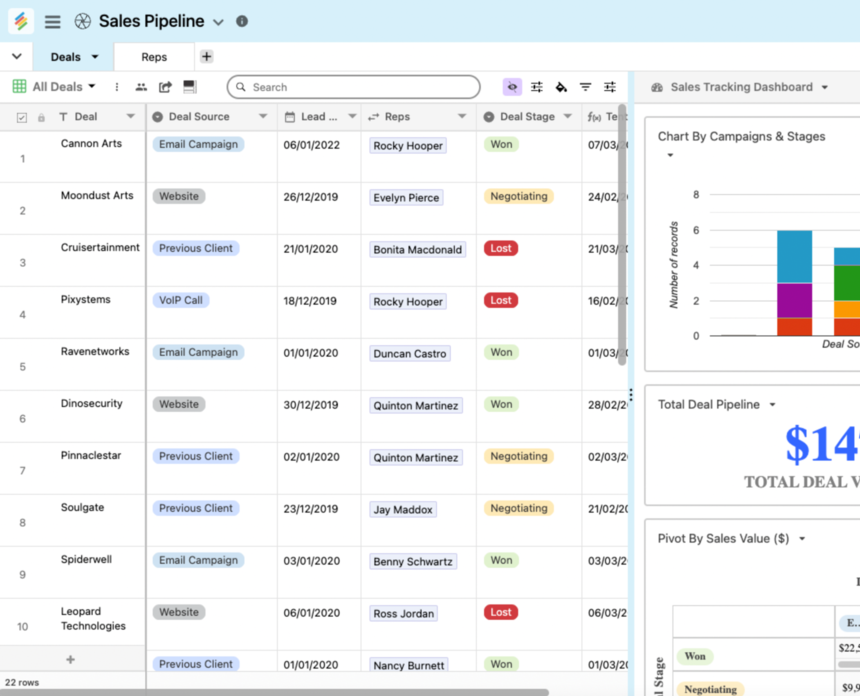Switch to the Reps tab
Image resolution: width=860 pixels, height=696 pixels.
pos(154,56)
